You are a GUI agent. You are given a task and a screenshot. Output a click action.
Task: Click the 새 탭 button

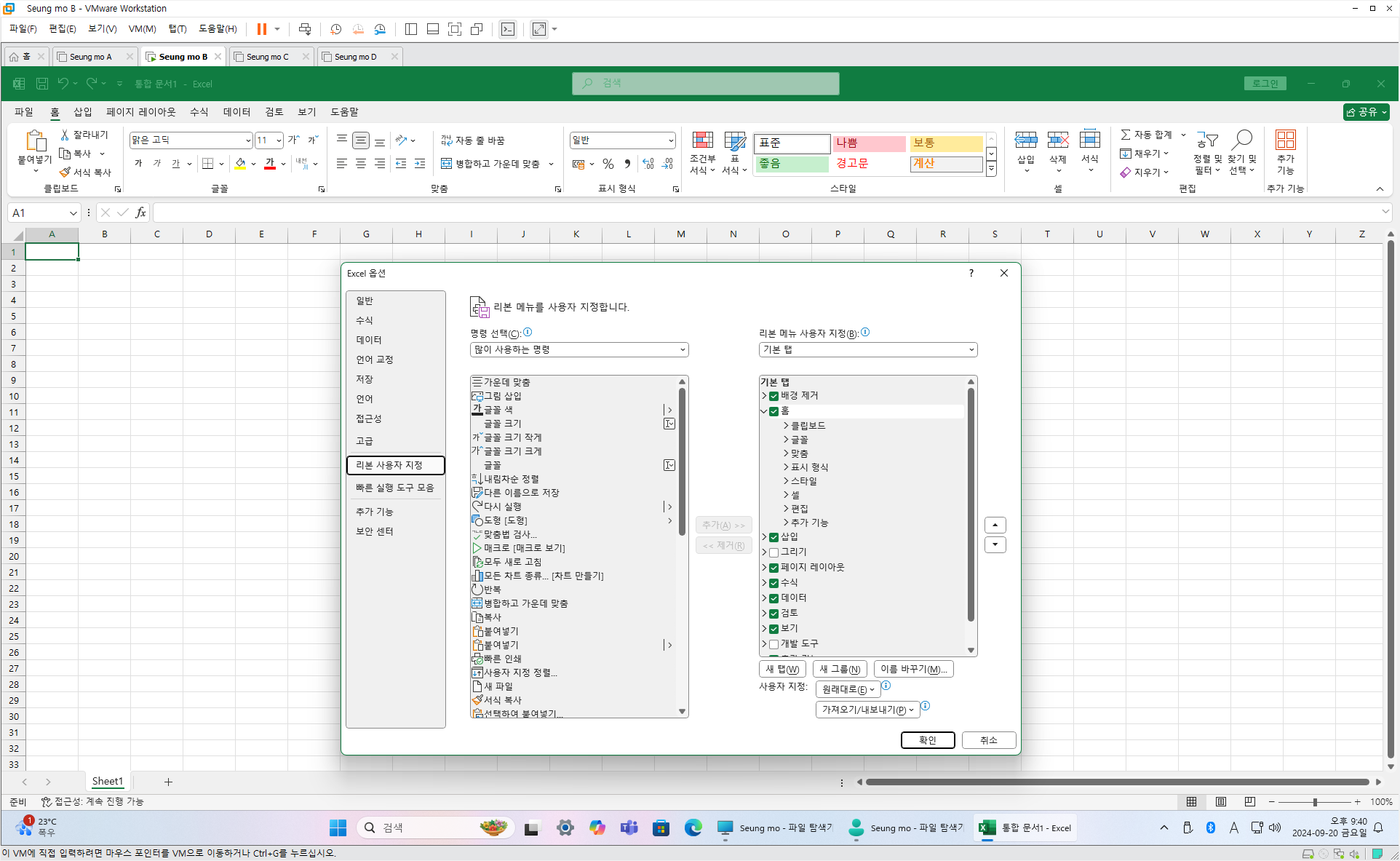[x=782, y=669]
